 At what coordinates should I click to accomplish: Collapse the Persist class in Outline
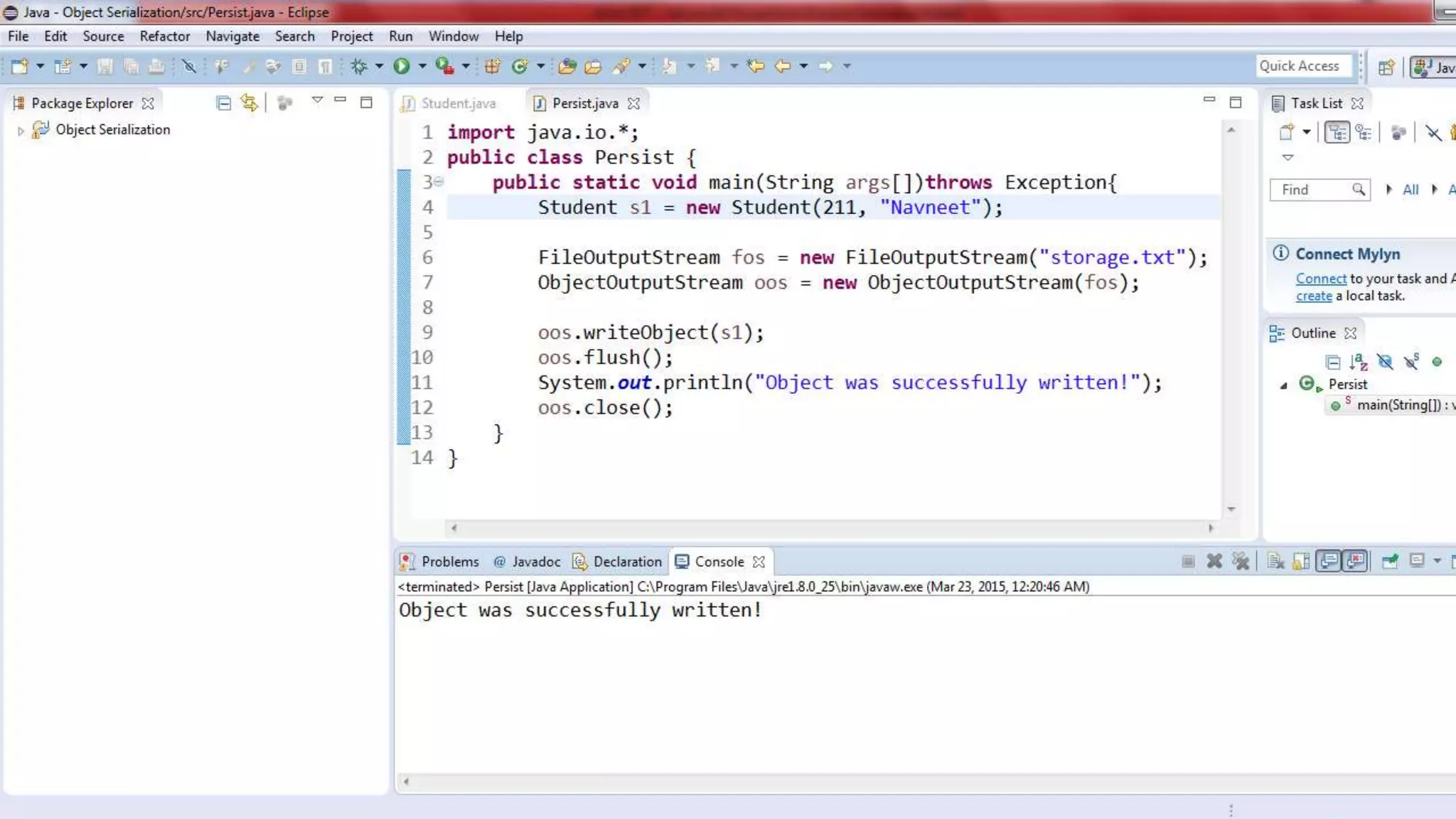pyautogui.click(x=1284, y=385)
